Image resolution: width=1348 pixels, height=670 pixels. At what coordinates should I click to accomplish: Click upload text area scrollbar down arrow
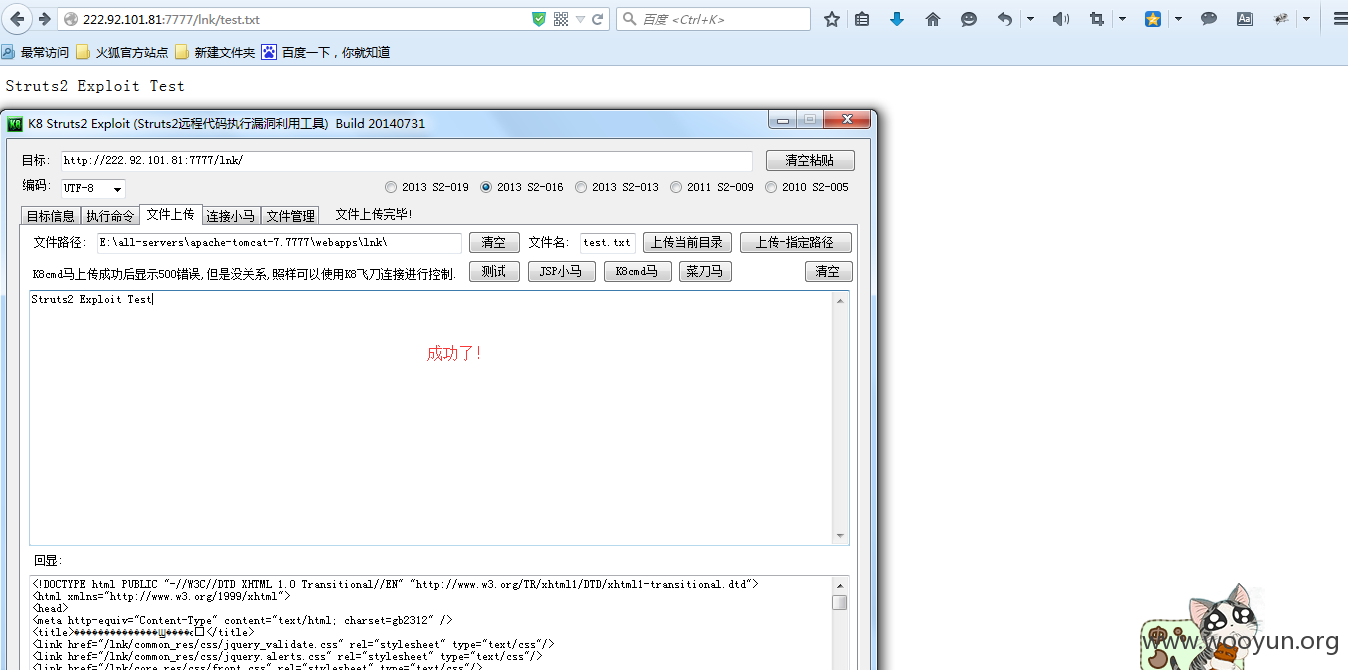841,536
